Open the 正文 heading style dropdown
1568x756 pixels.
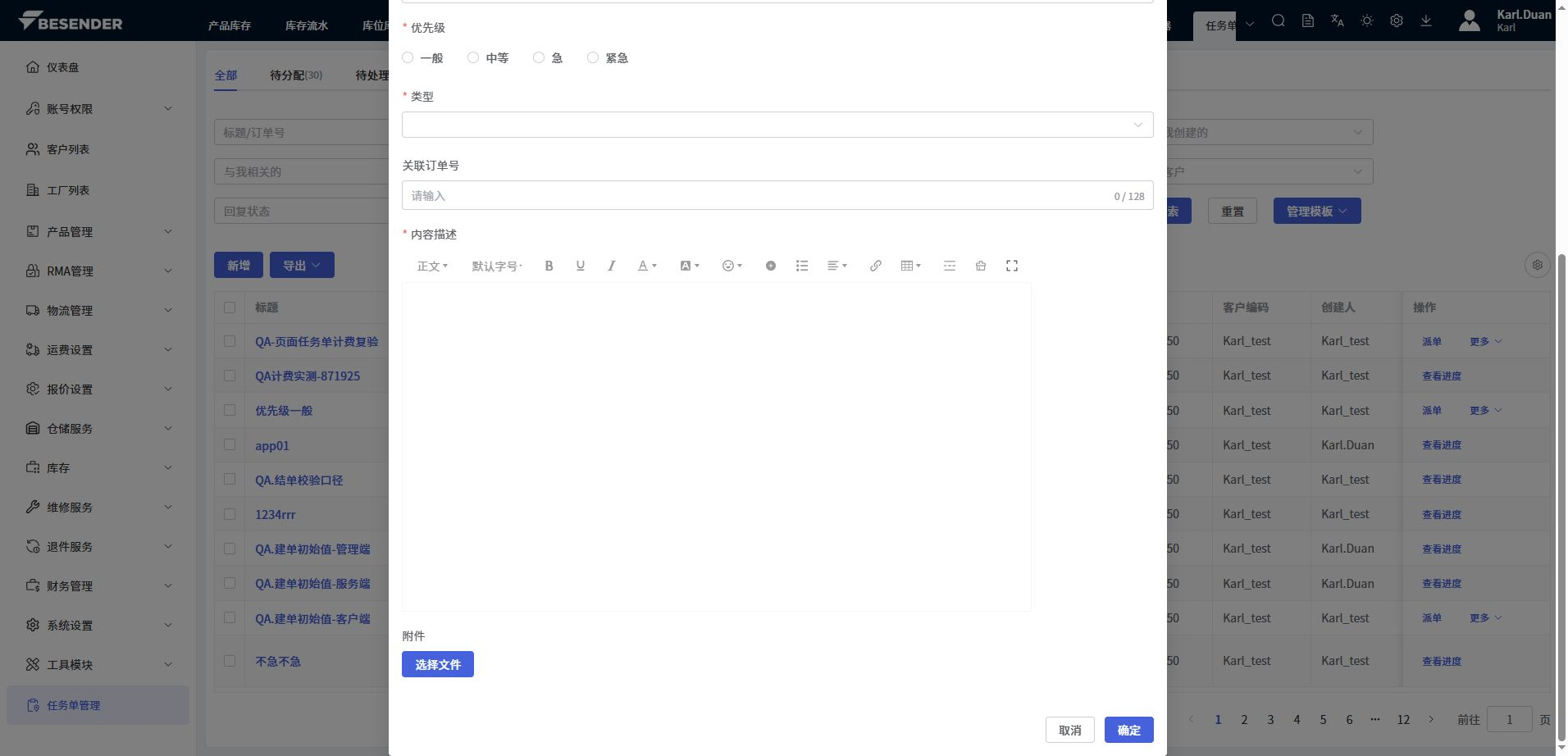coord(432,266)
